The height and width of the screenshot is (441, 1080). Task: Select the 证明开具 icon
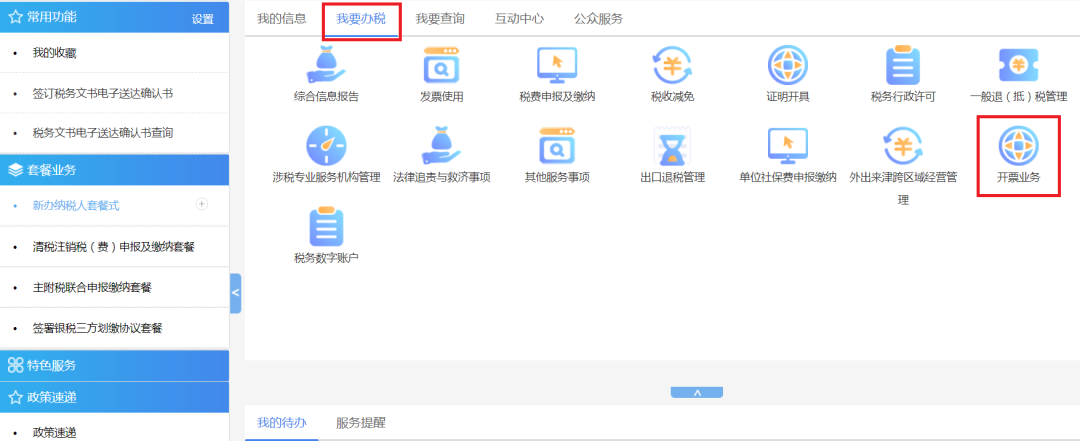[787, 66]
